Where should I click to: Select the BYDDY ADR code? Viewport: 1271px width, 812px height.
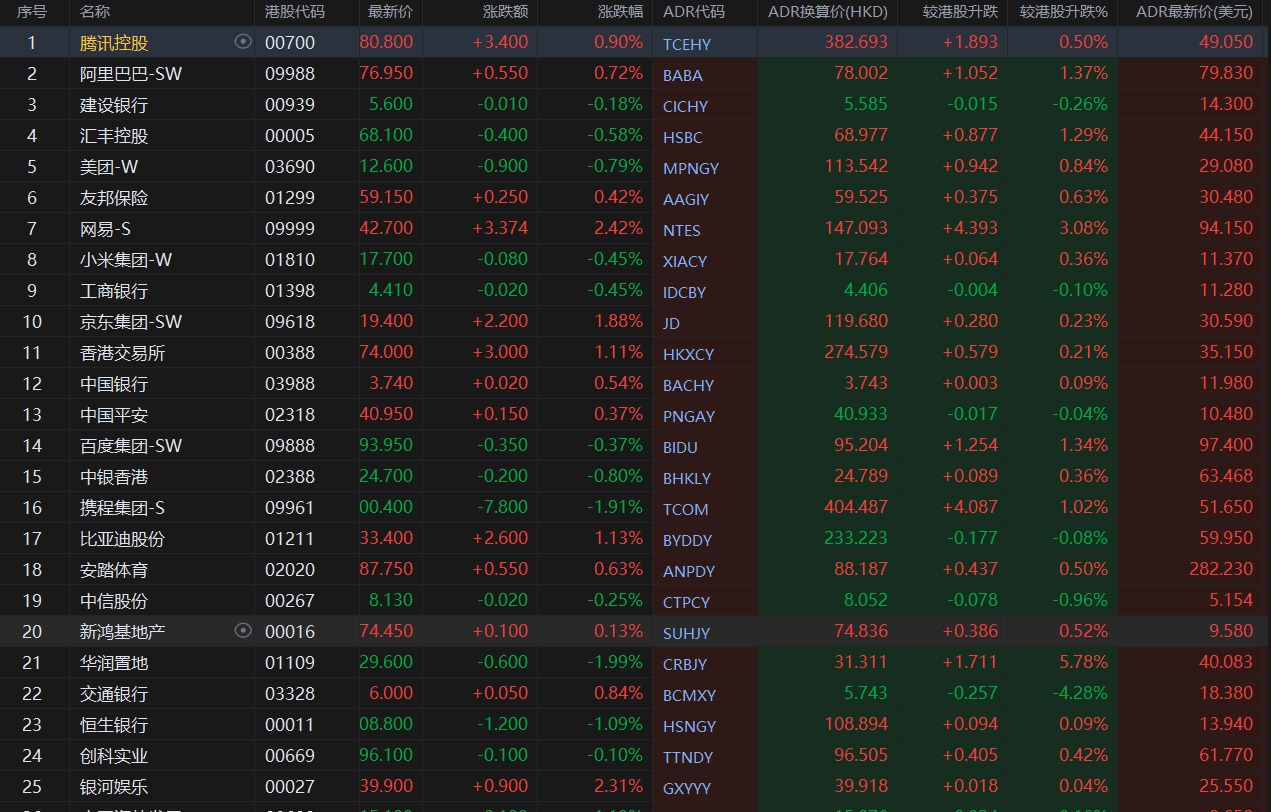point(688,540)
